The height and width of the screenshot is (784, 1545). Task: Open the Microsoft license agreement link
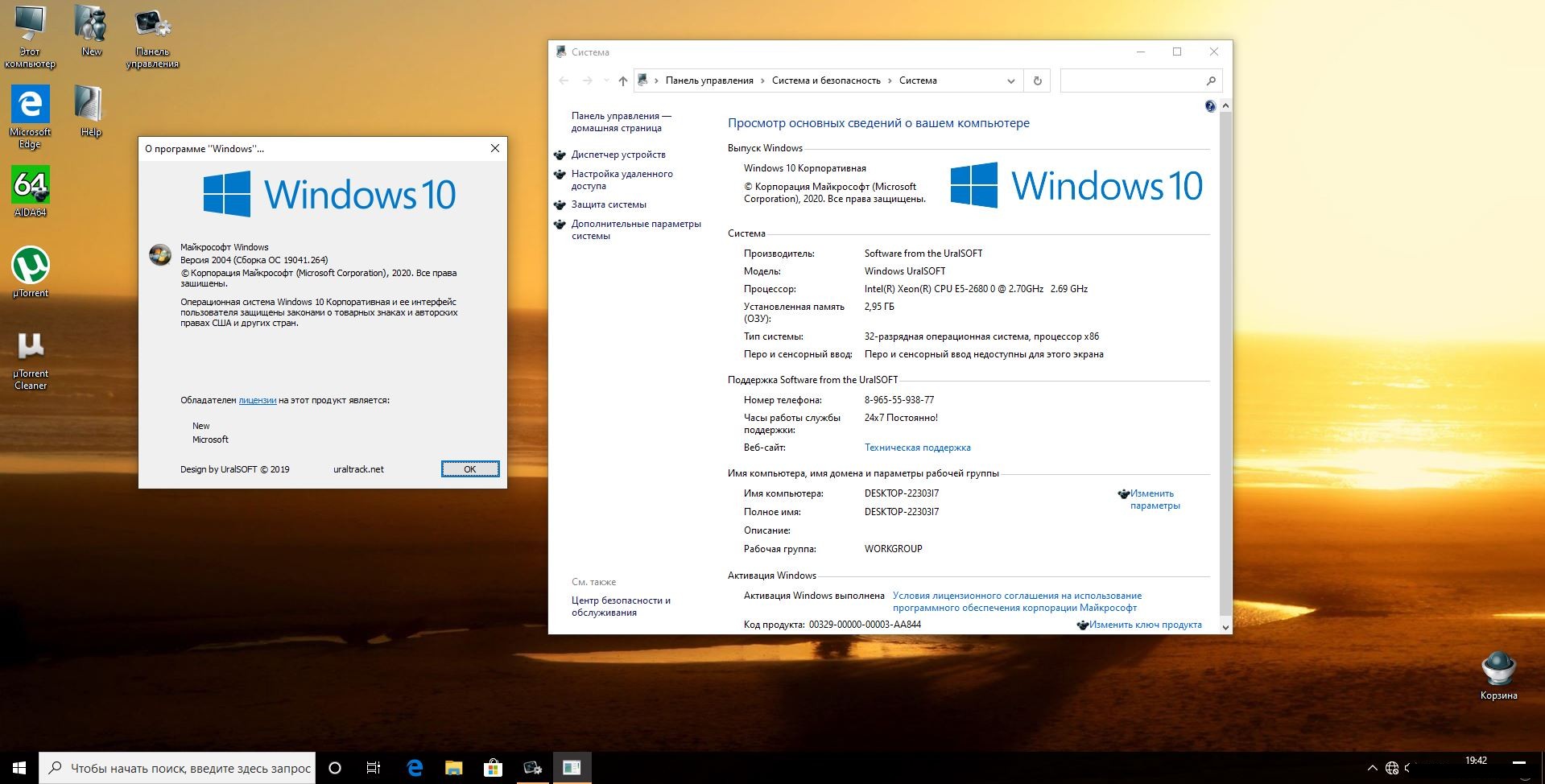click(1017, 601)
